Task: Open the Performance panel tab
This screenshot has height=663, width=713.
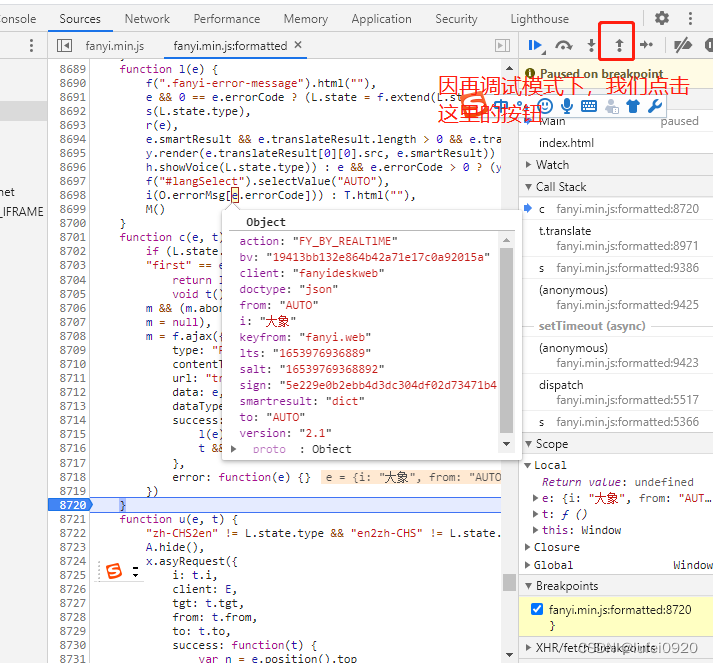Action: (x=226, y=19)
